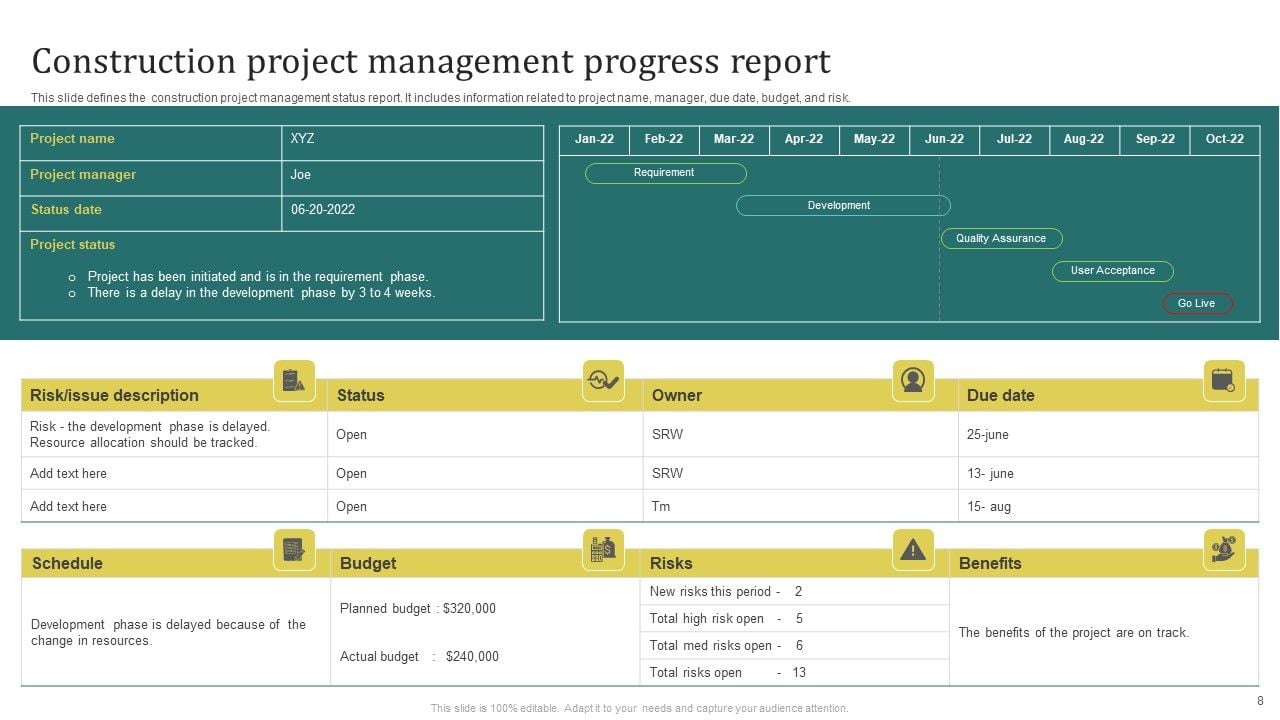The image size is (1280, 720).
Task: Click the Project manager label
Action: tap(83, 174)
